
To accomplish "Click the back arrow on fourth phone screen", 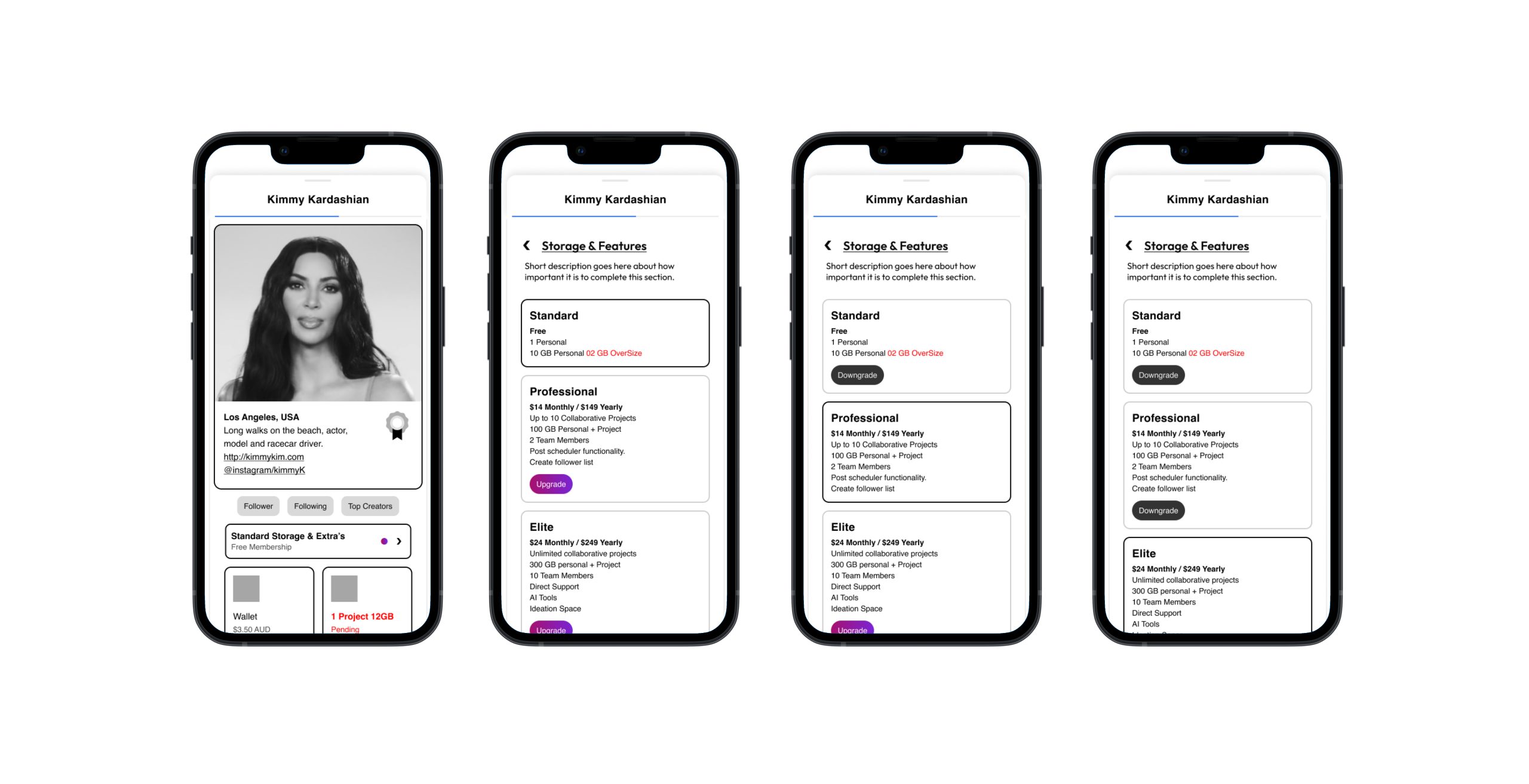I will [x=1128, y=244].
